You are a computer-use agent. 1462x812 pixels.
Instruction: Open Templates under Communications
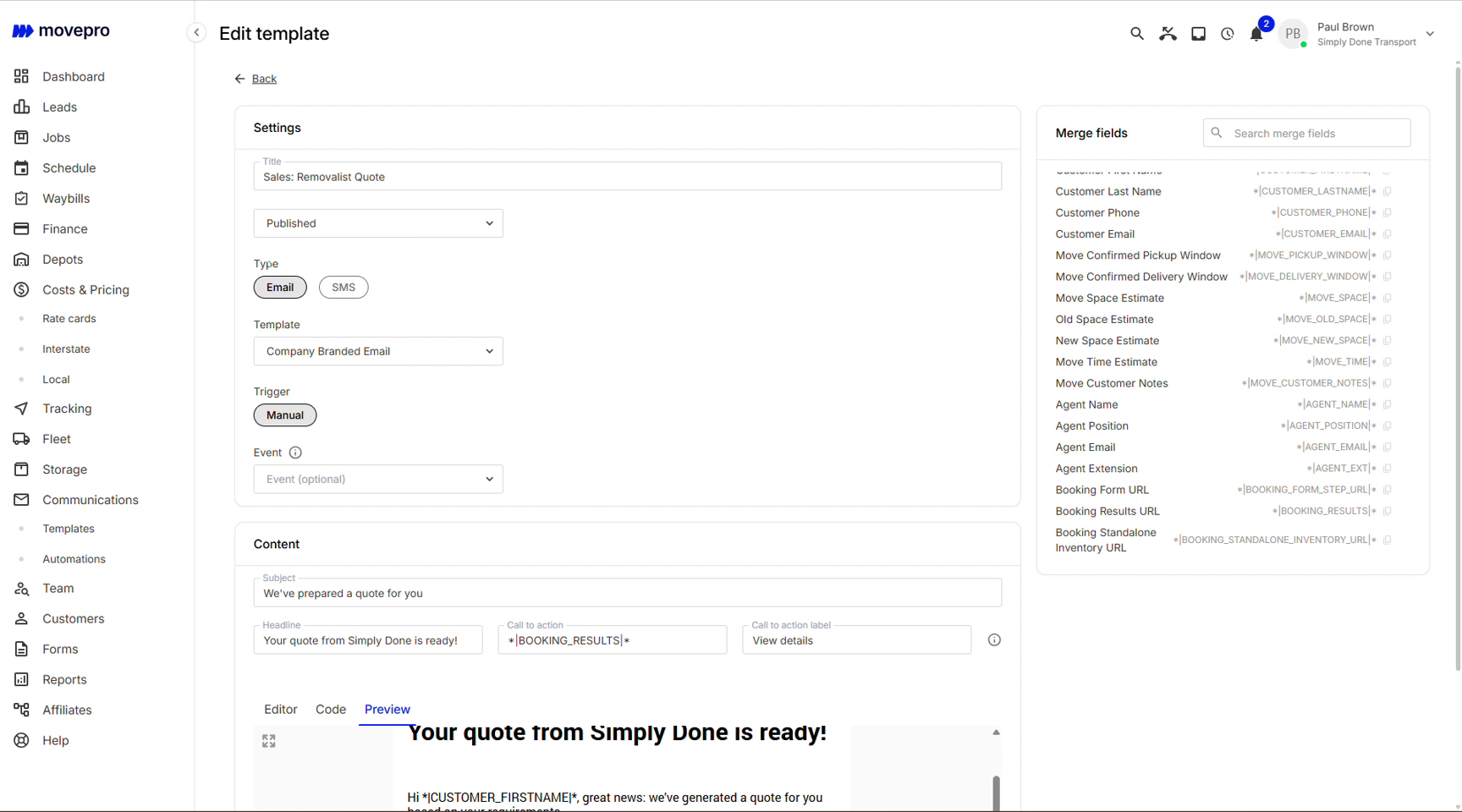point(69,529)
